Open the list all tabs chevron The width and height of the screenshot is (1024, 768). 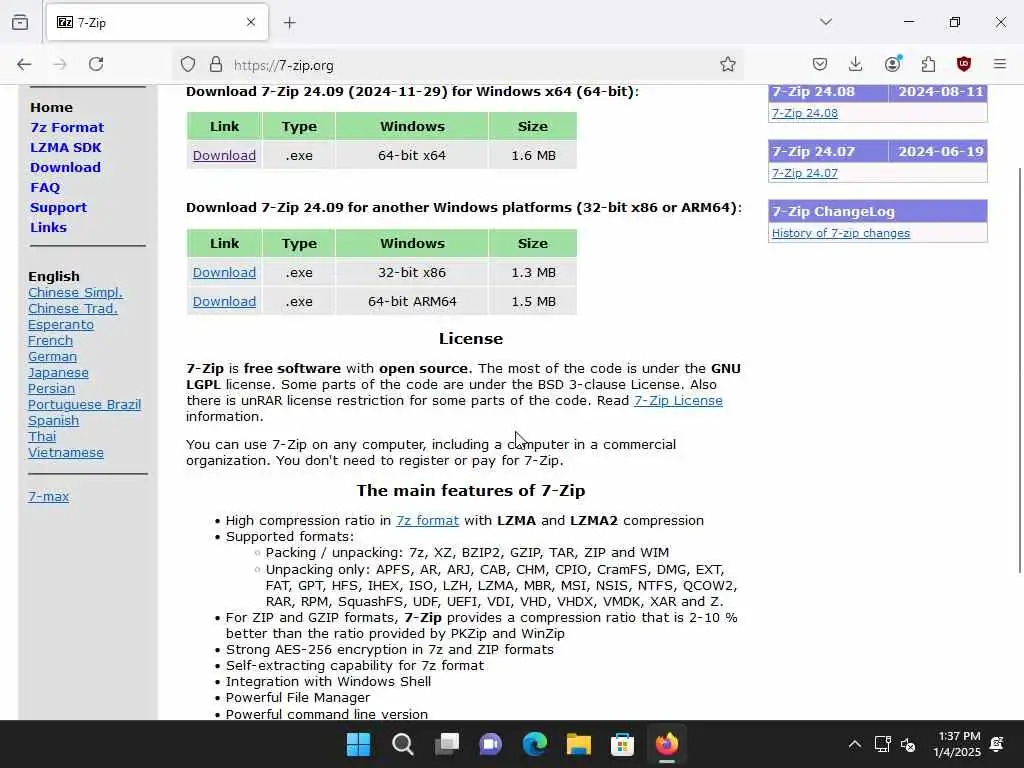click(x=826, y=22)
